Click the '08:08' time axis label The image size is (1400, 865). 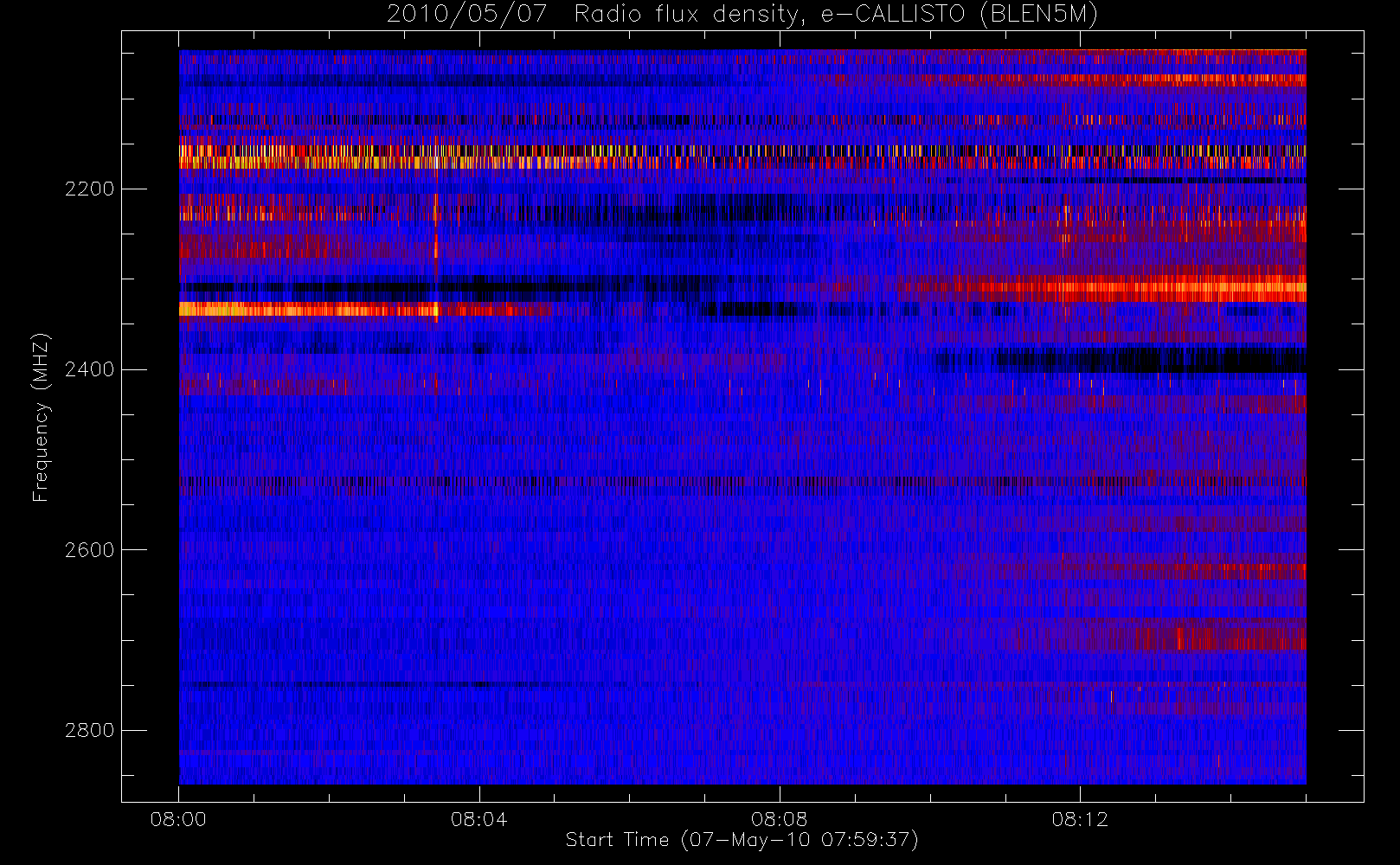pos(779,819)
